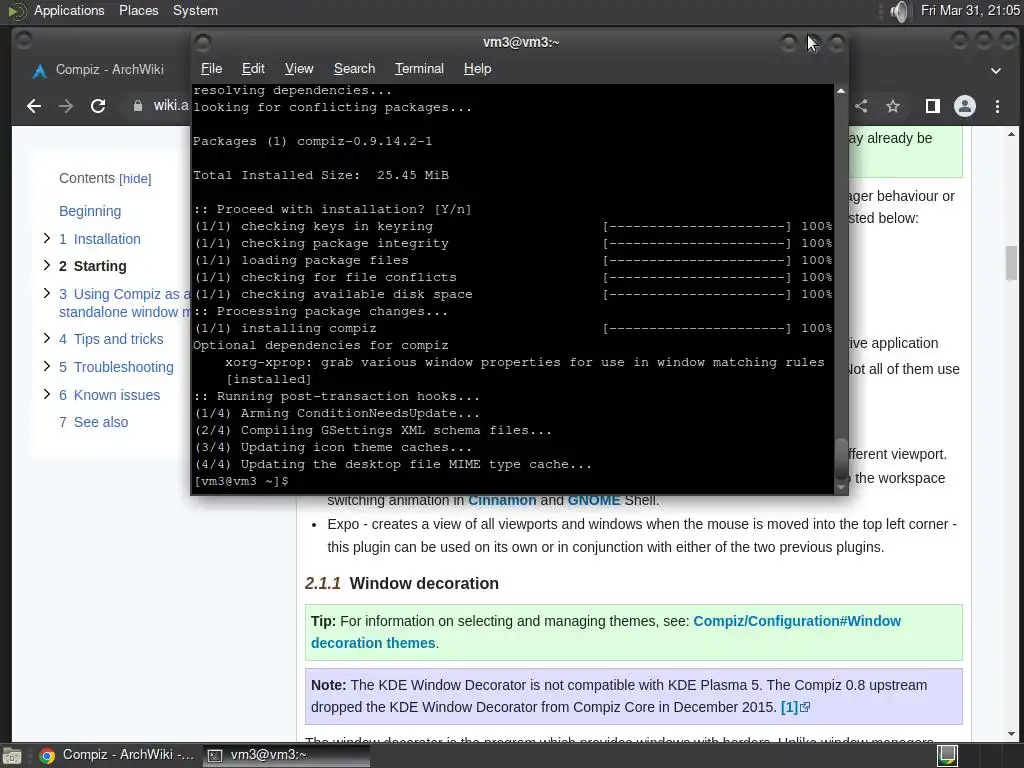Go to the 2 Starting contents entry
Viewport: 1024px width, 768px height.
tap(93, 266)
